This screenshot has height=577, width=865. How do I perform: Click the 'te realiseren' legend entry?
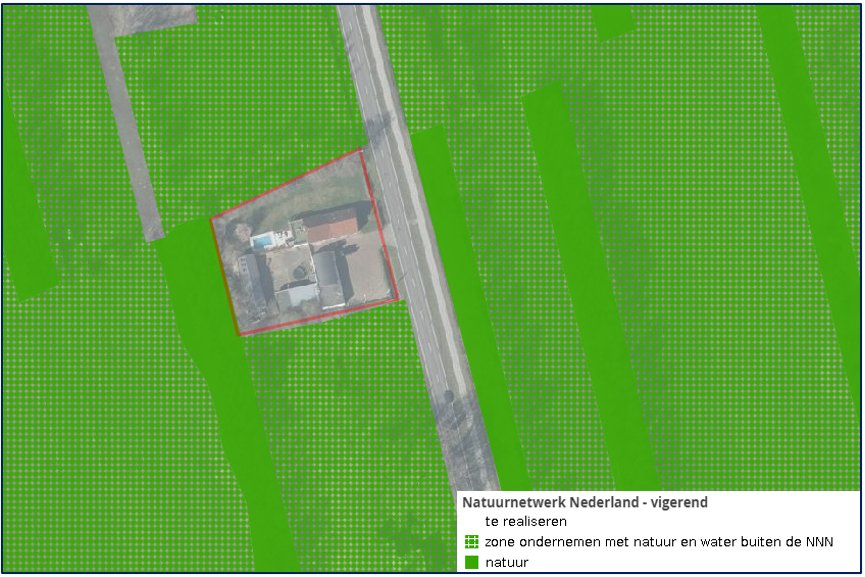tap(526, 521)
